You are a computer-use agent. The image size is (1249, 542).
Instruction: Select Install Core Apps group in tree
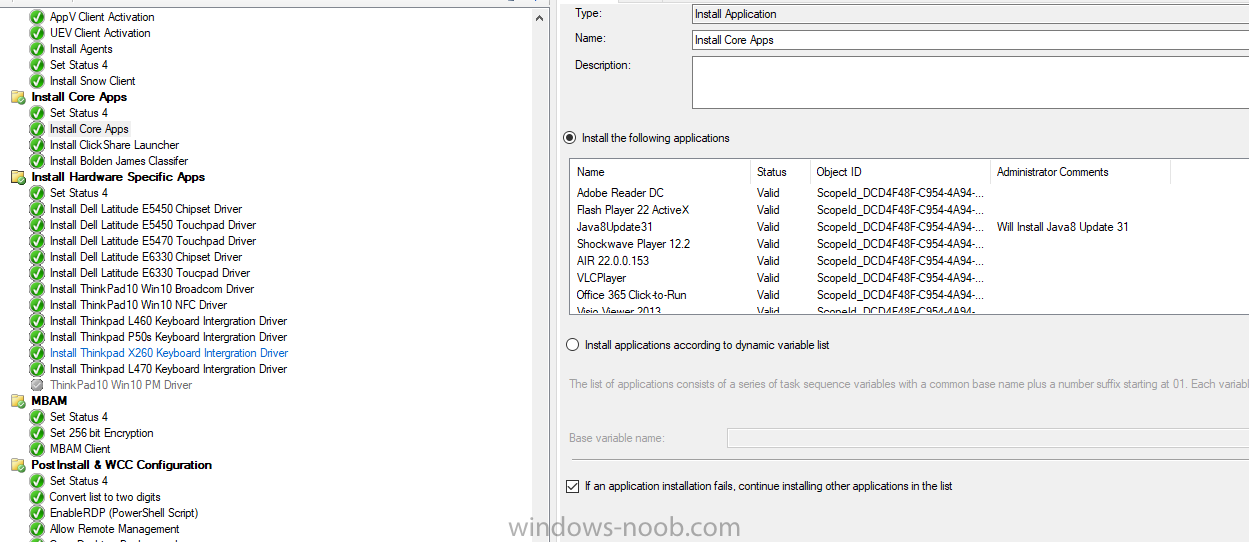pyautogui.click(x=79, y=97)
